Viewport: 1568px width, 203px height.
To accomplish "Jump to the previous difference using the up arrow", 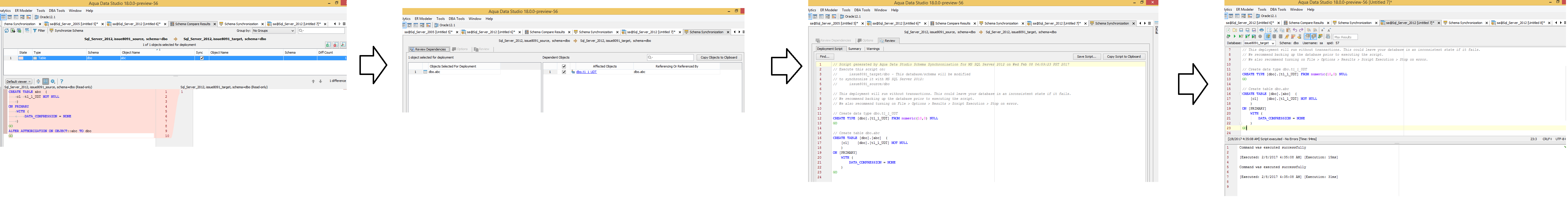I will coord(314,81).
